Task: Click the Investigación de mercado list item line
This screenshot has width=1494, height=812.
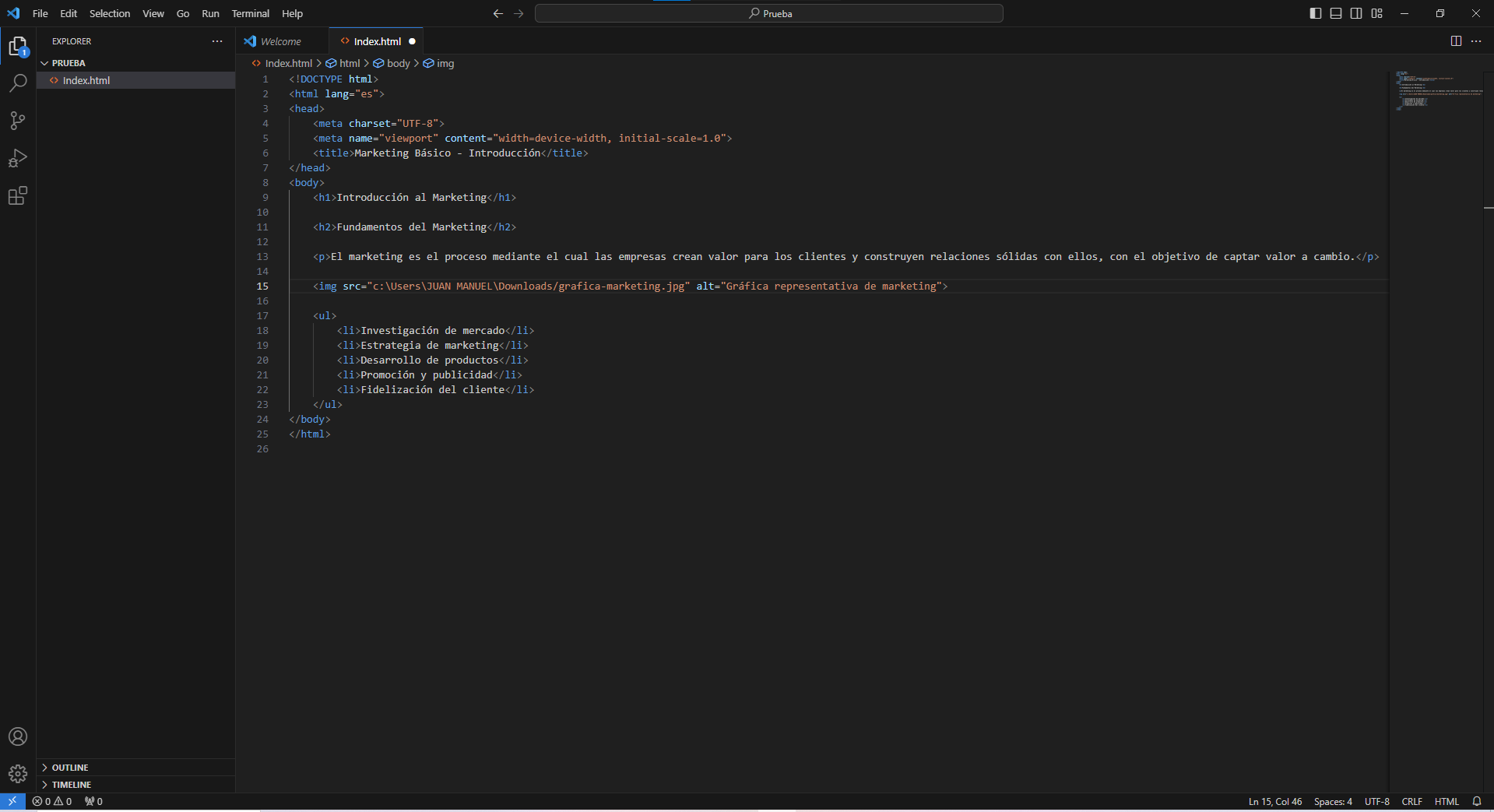Action: click(435, 330)
